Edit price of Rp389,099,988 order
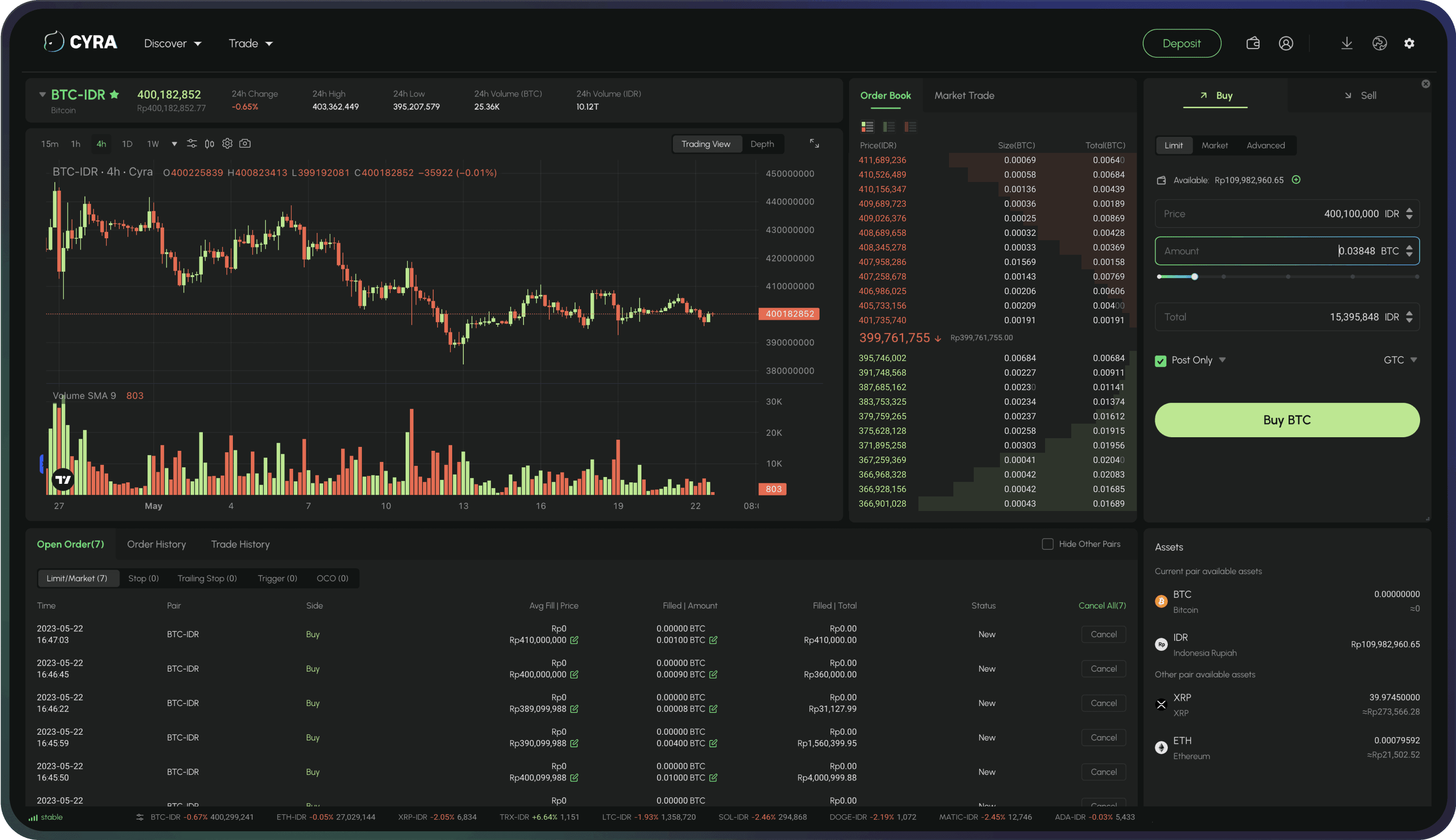This screenshot has width=1456, height=840. point(574,708)
